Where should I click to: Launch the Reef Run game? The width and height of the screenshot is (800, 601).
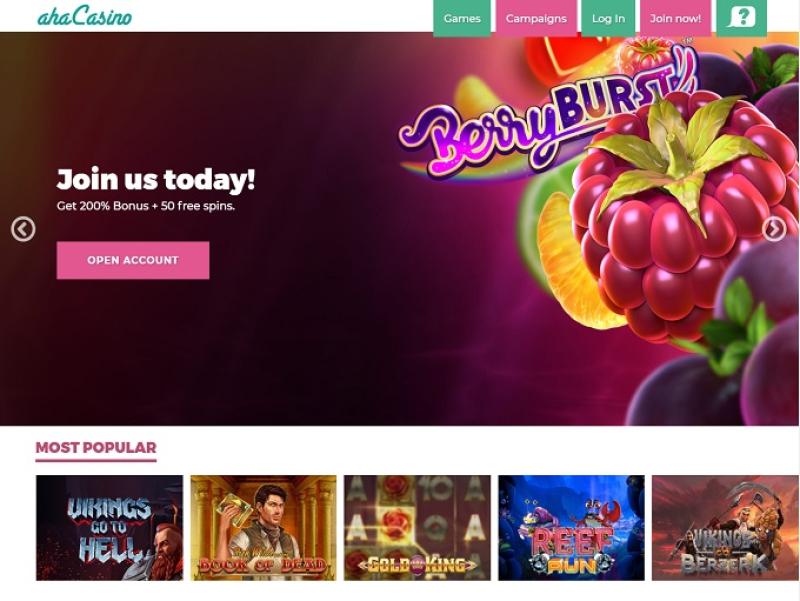click(571, 528)
